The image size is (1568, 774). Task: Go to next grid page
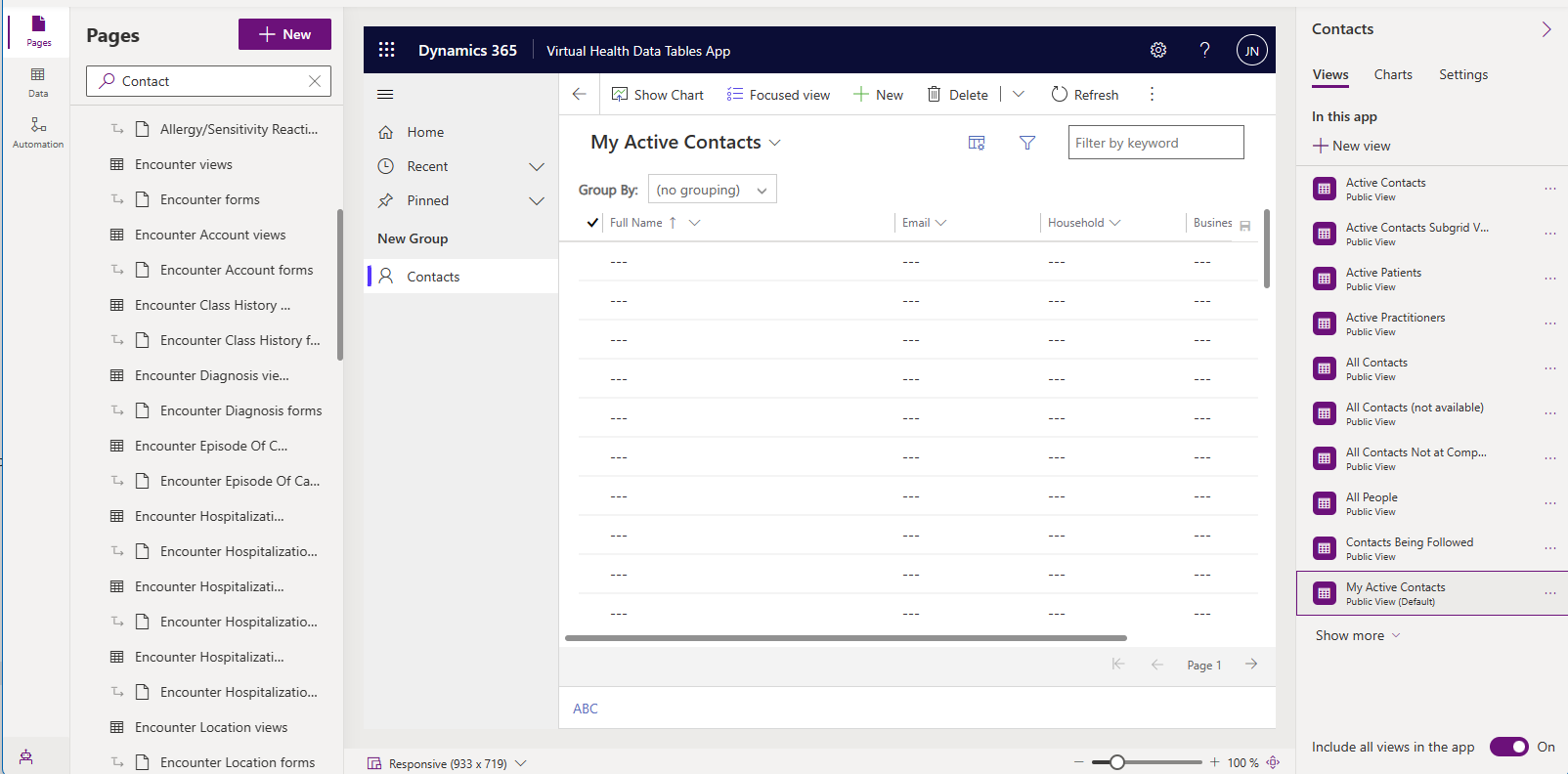pyautogui.click(x=1251, y=664)
